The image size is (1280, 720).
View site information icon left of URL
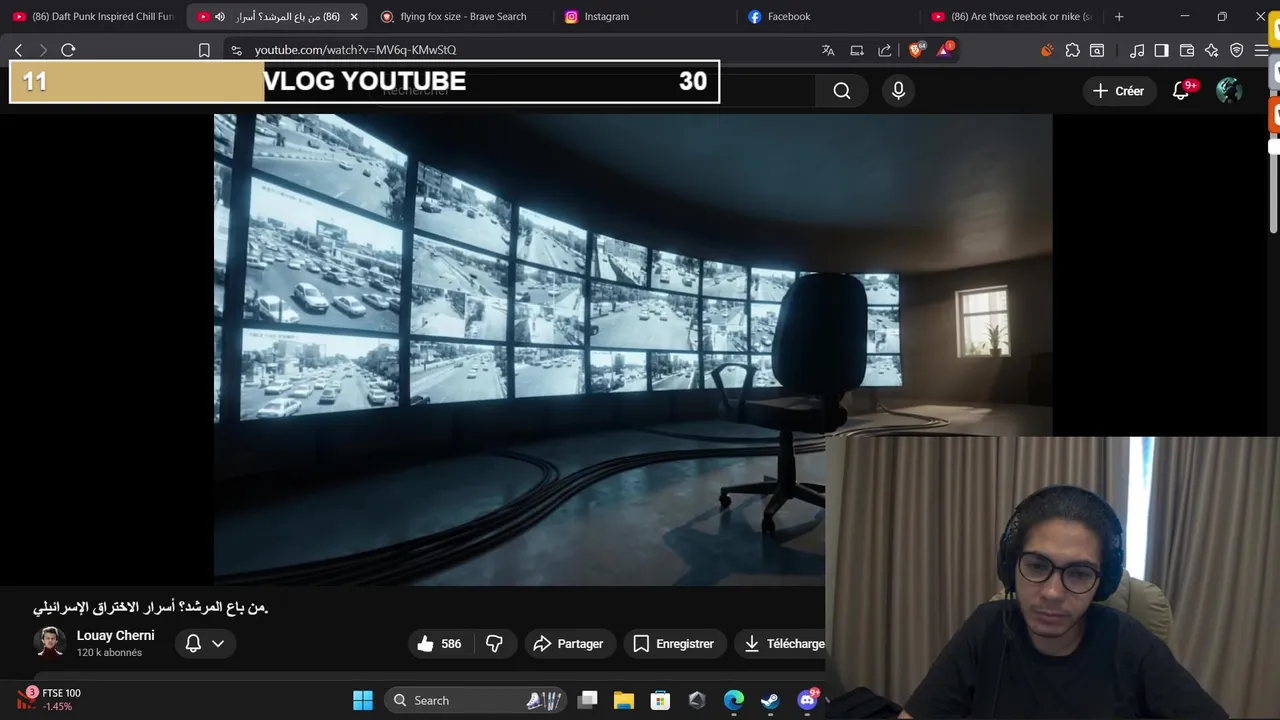pos(236,50)
